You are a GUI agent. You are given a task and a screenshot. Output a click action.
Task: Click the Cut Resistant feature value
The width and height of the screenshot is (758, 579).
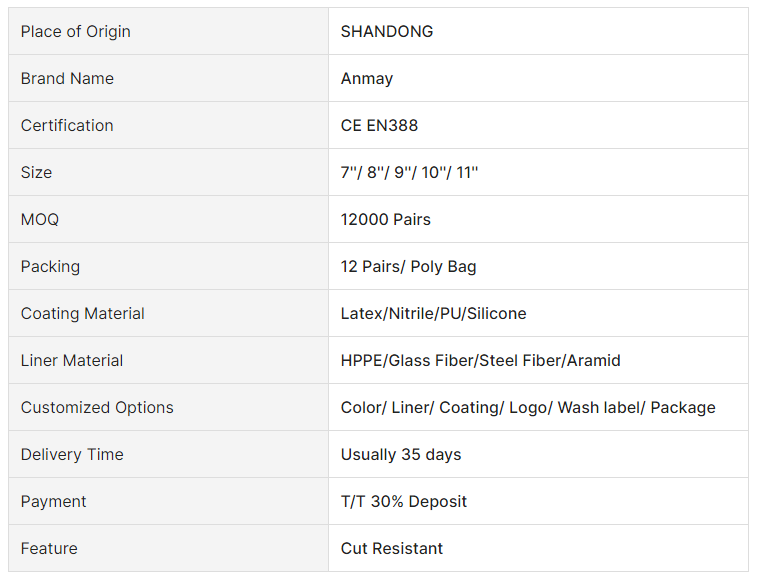pyautogui.click(x=392, y=549)
